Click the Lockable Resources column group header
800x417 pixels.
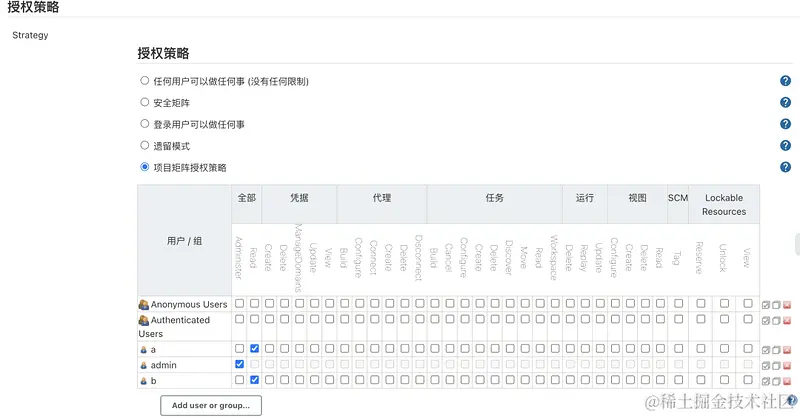click(724, 205)
